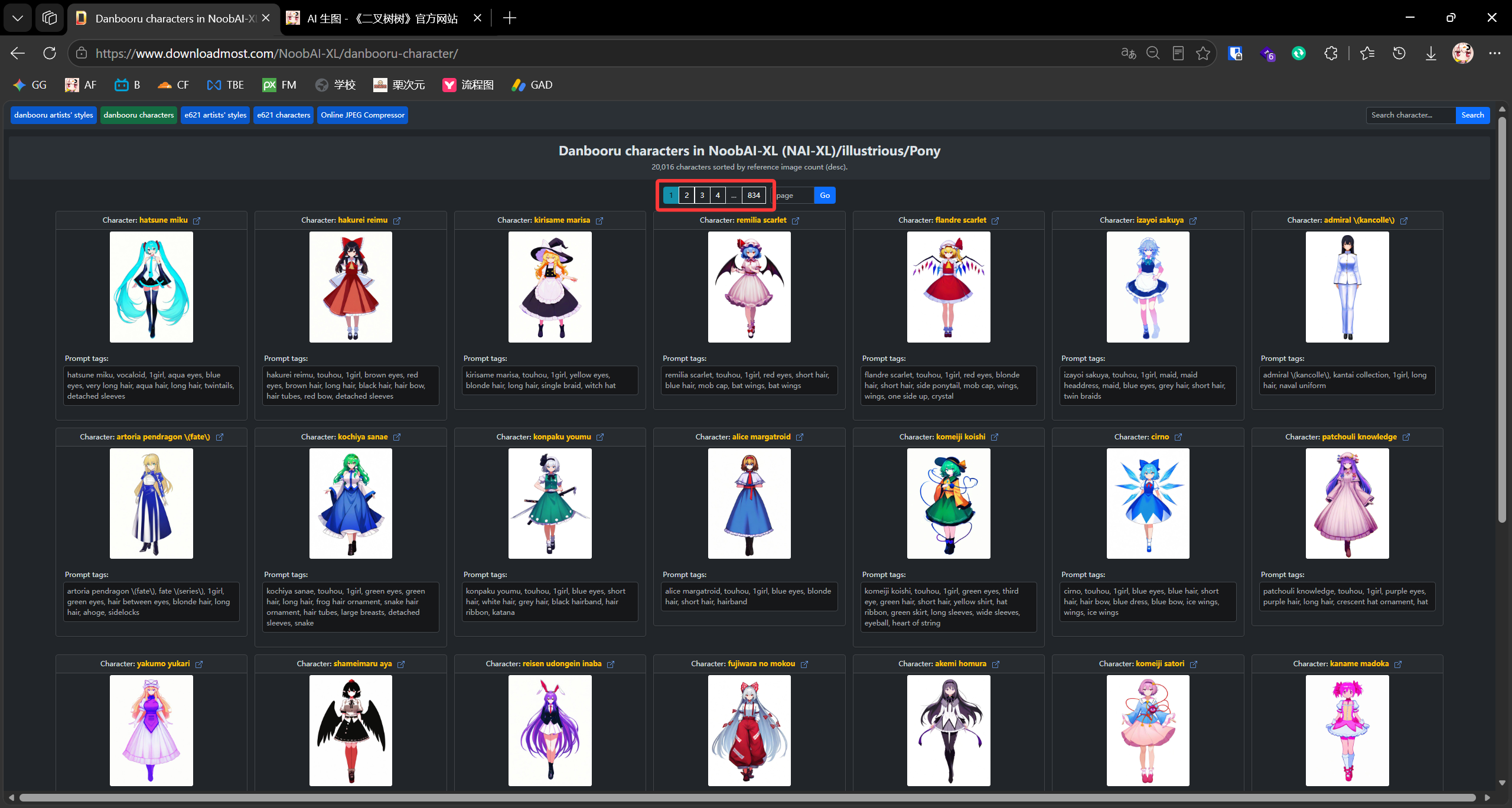This screenshot has width=1512, height=808.
Task: Open the Online JPEG Compressor link
Action: click(x=363, y=115)
